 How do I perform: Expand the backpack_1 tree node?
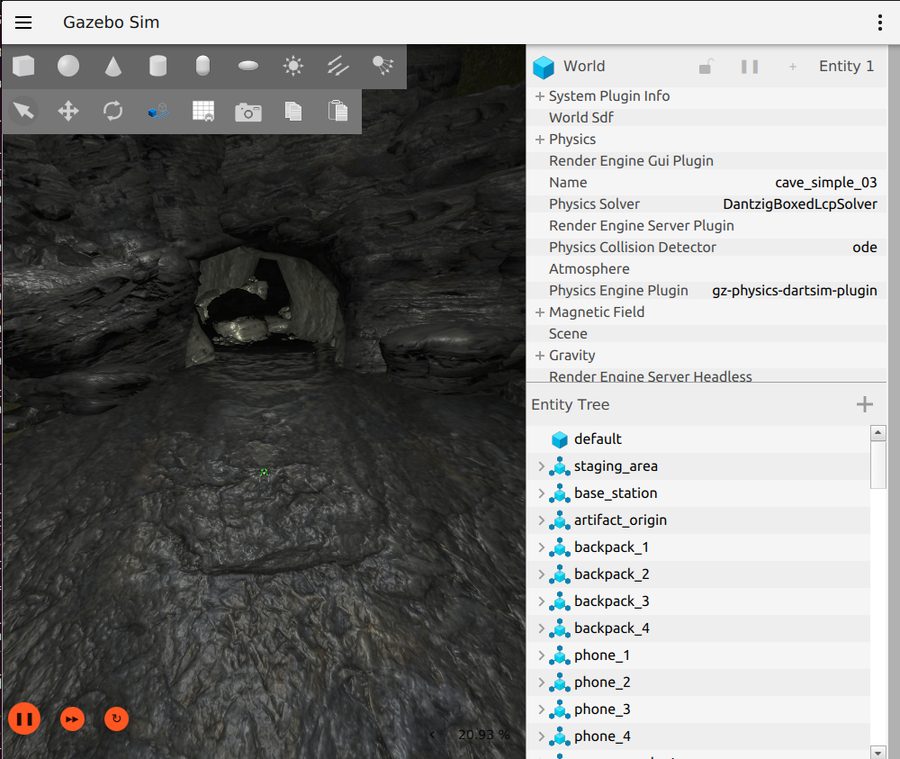(x=541, y=547)
